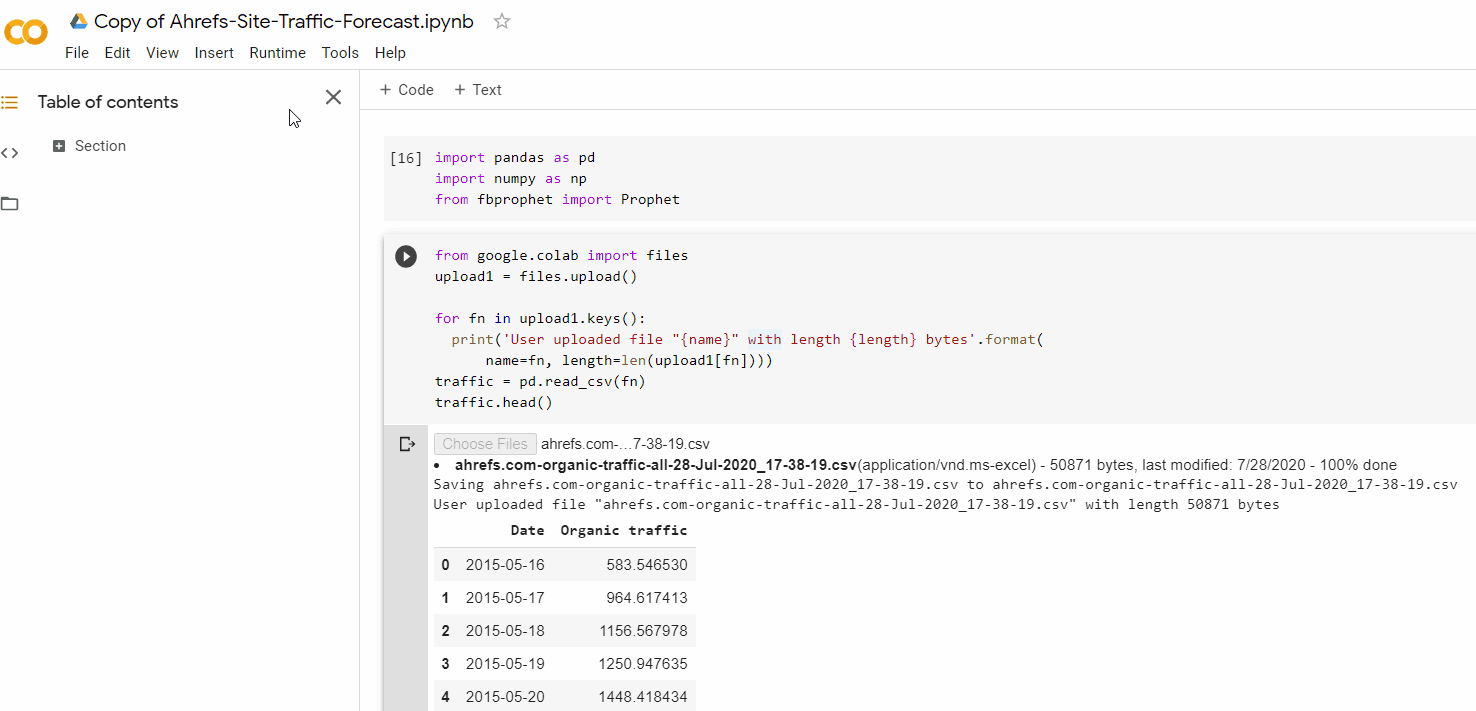The height and width of the screenshot is (711, 1476).
Task: Click the cell with pandas imports
Action: pos(800,179)
